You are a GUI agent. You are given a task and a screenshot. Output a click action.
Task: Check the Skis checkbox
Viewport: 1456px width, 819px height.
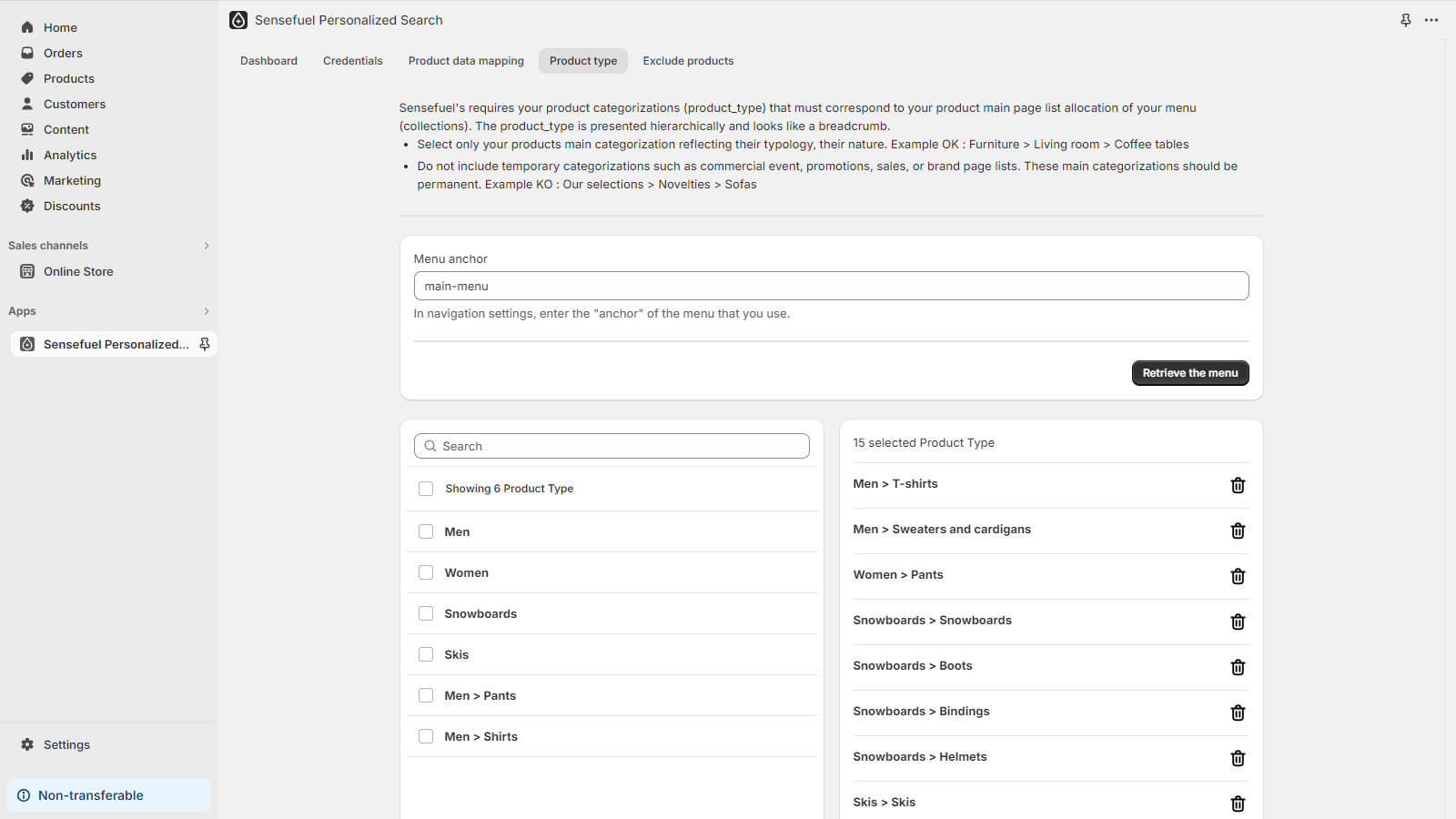click(426, 654)
